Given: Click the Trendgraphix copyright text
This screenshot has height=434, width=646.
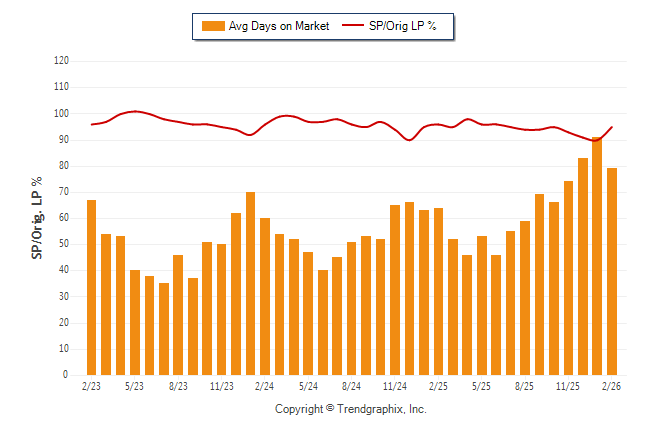Looking at the screenshot, I should (x=350, y=409).
